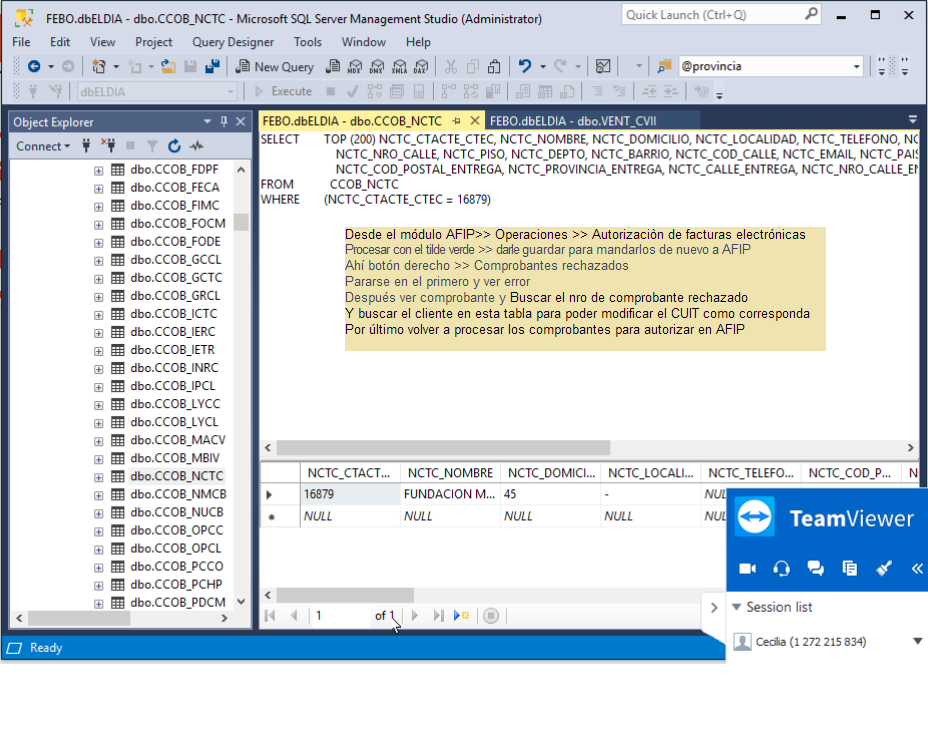
Task: Open the TeamViewer chat icon
Action: coord(815,568)
